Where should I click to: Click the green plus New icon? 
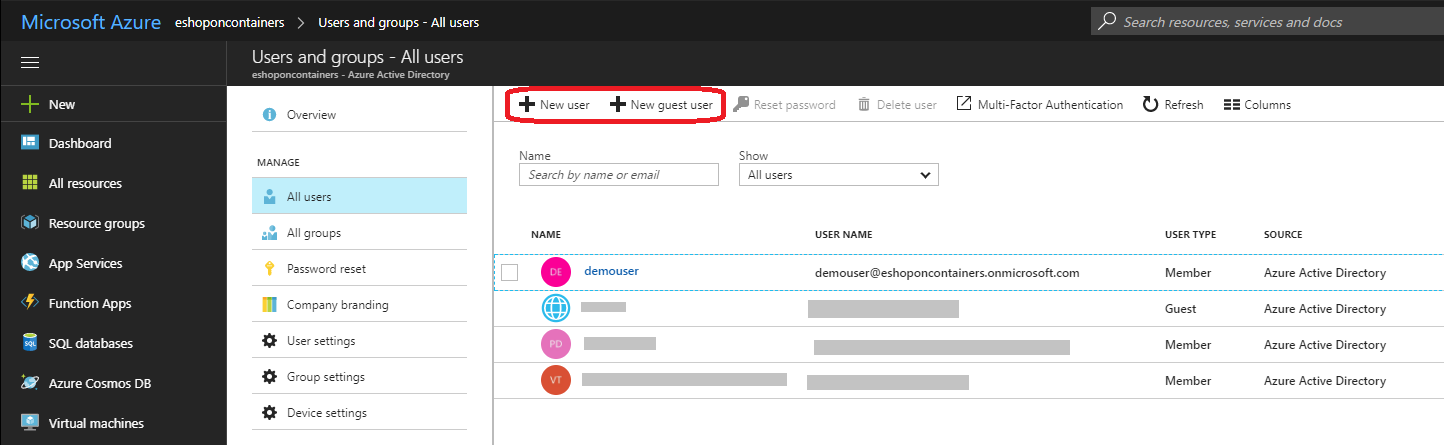[30, 104]
